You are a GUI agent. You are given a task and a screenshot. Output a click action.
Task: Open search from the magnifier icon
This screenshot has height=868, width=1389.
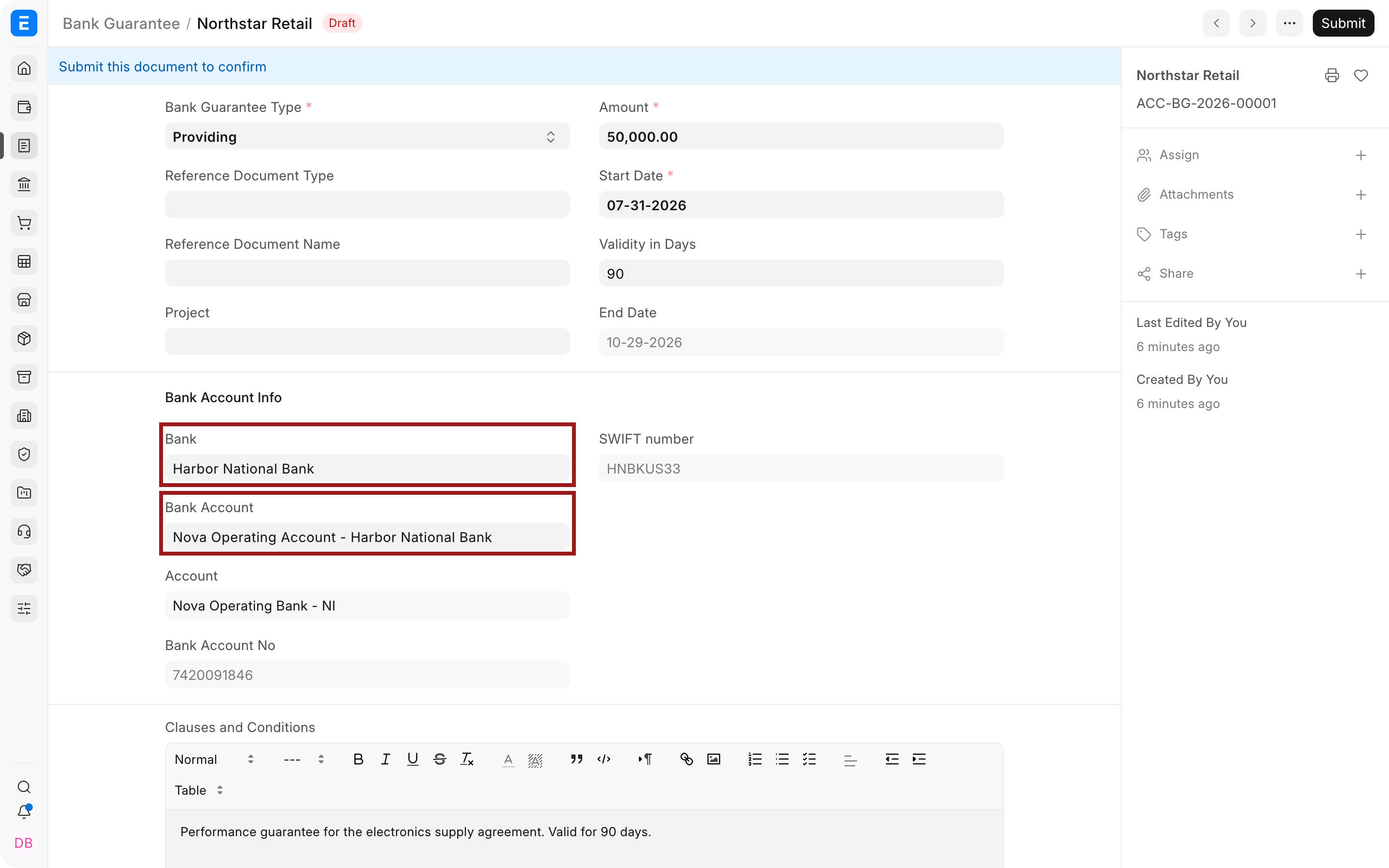24,787
